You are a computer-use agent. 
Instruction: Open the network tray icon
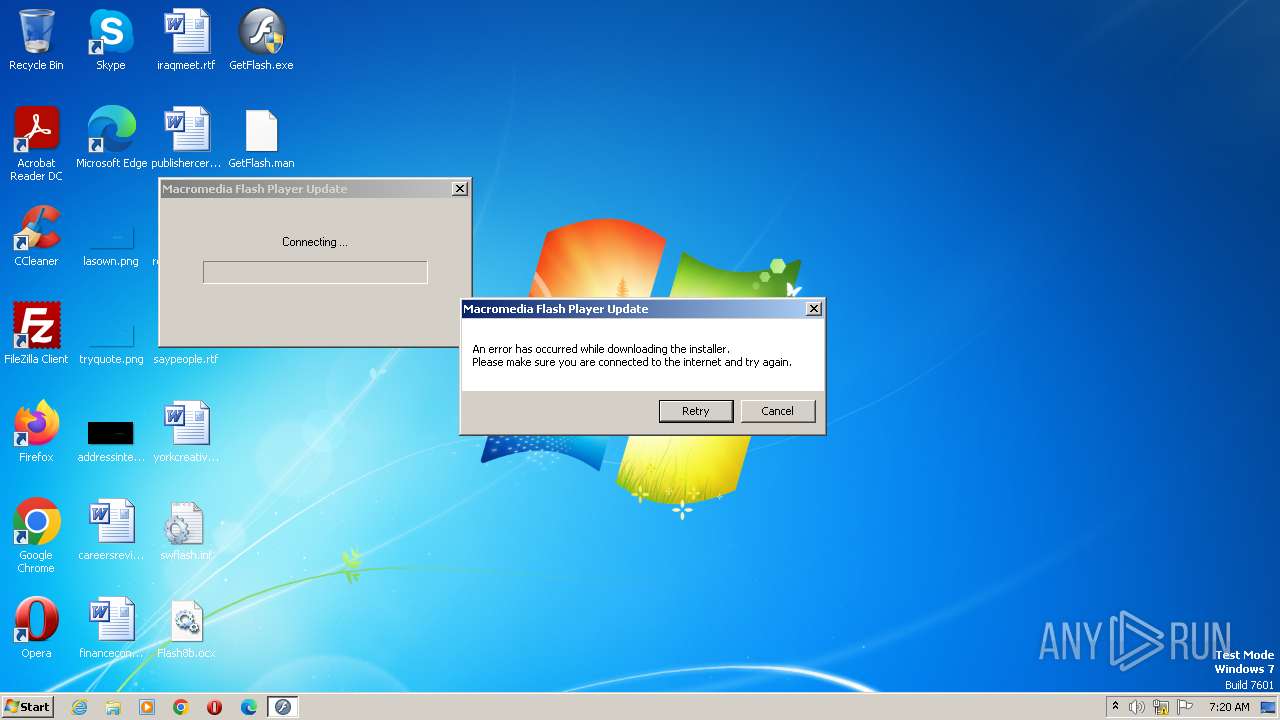(x=1161, y=707)
